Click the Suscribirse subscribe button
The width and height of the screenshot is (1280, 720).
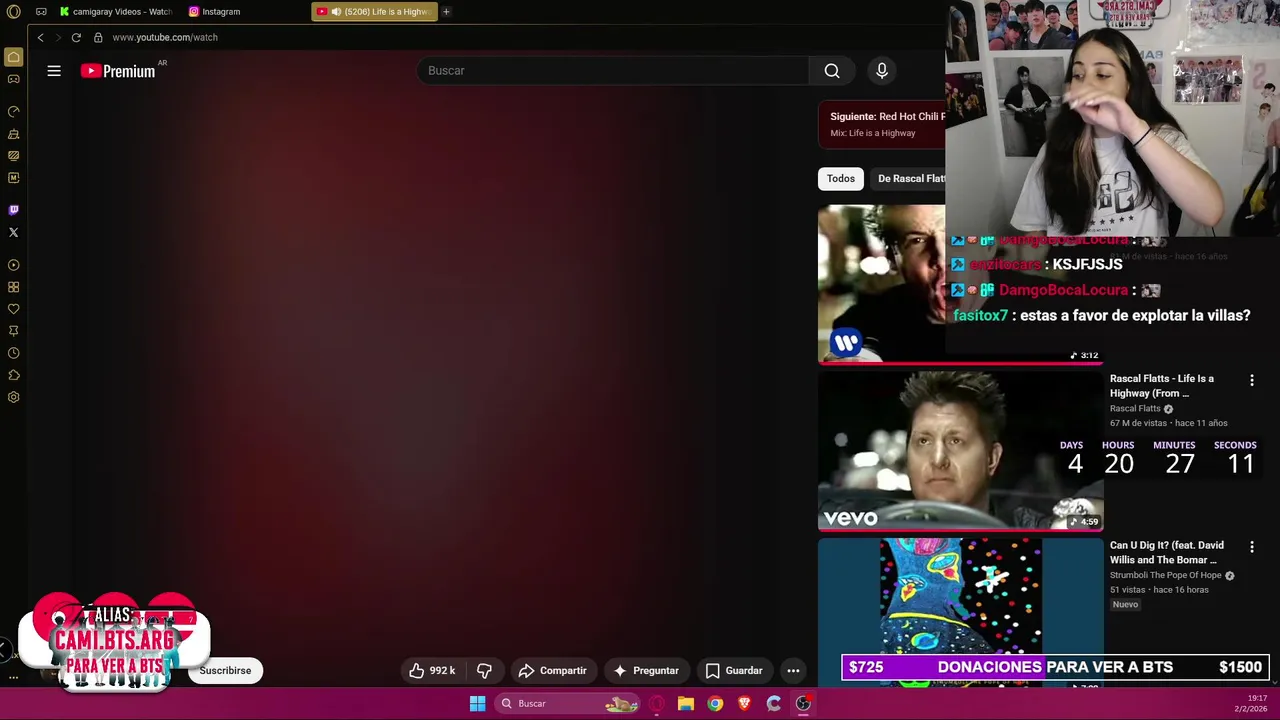(225, 671)
